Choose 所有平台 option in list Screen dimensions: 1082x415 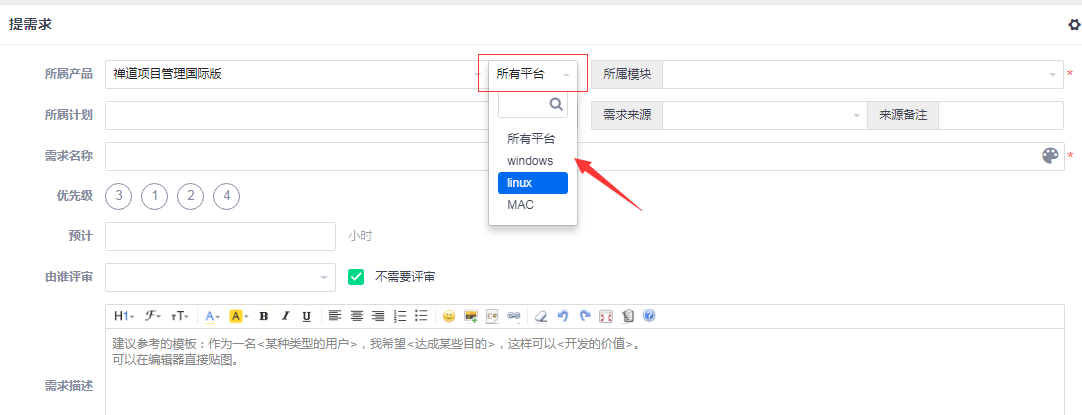533,139
